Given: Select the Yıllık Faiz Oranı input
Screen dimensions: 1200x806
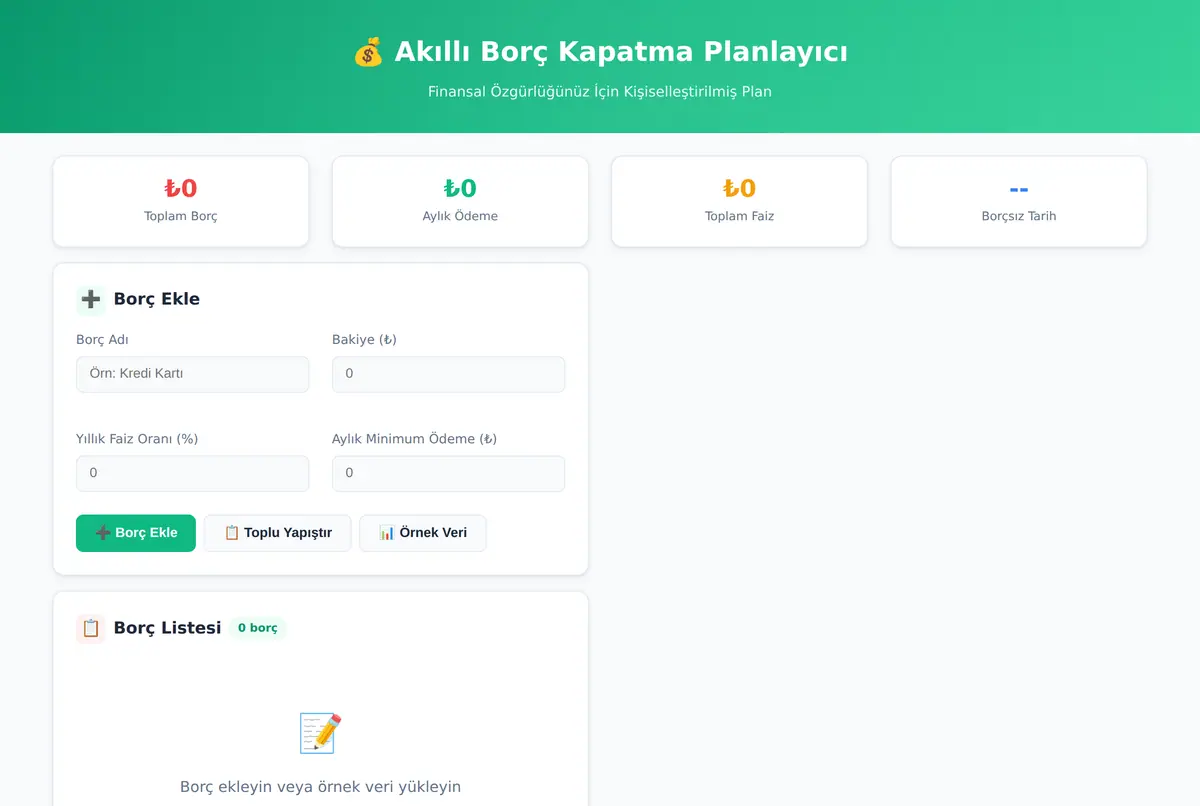Looking at the screenshot, I should click(x=193, y=473).
